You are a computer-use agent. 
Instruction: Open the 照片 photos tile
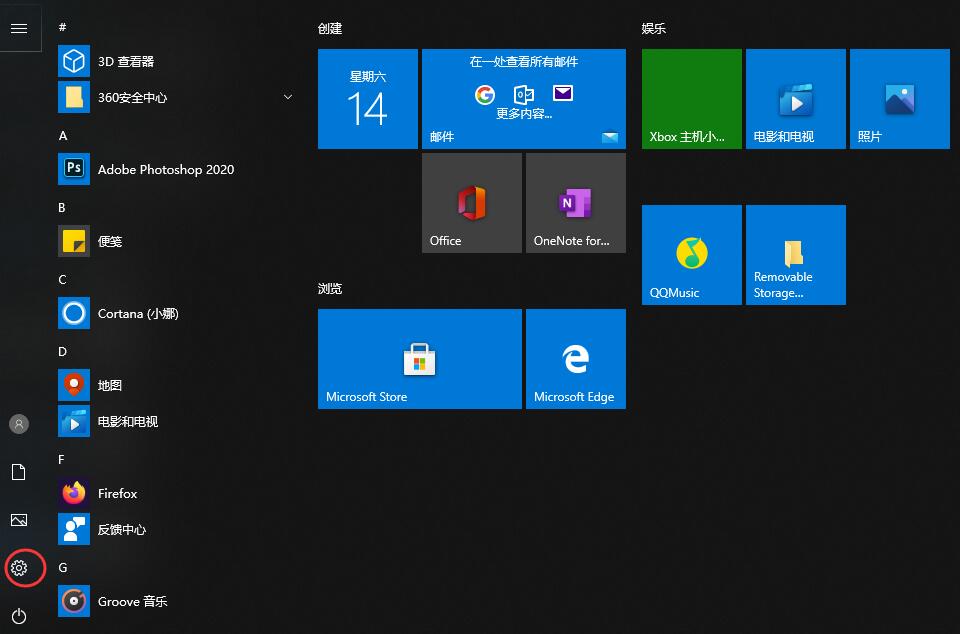899,99
